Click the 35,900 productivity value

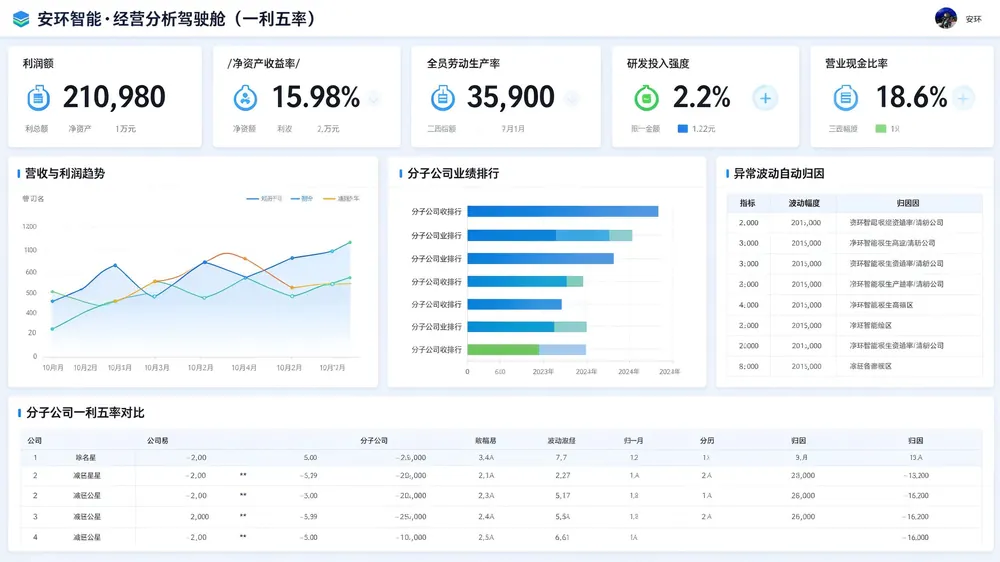click(x=510, y=97)
